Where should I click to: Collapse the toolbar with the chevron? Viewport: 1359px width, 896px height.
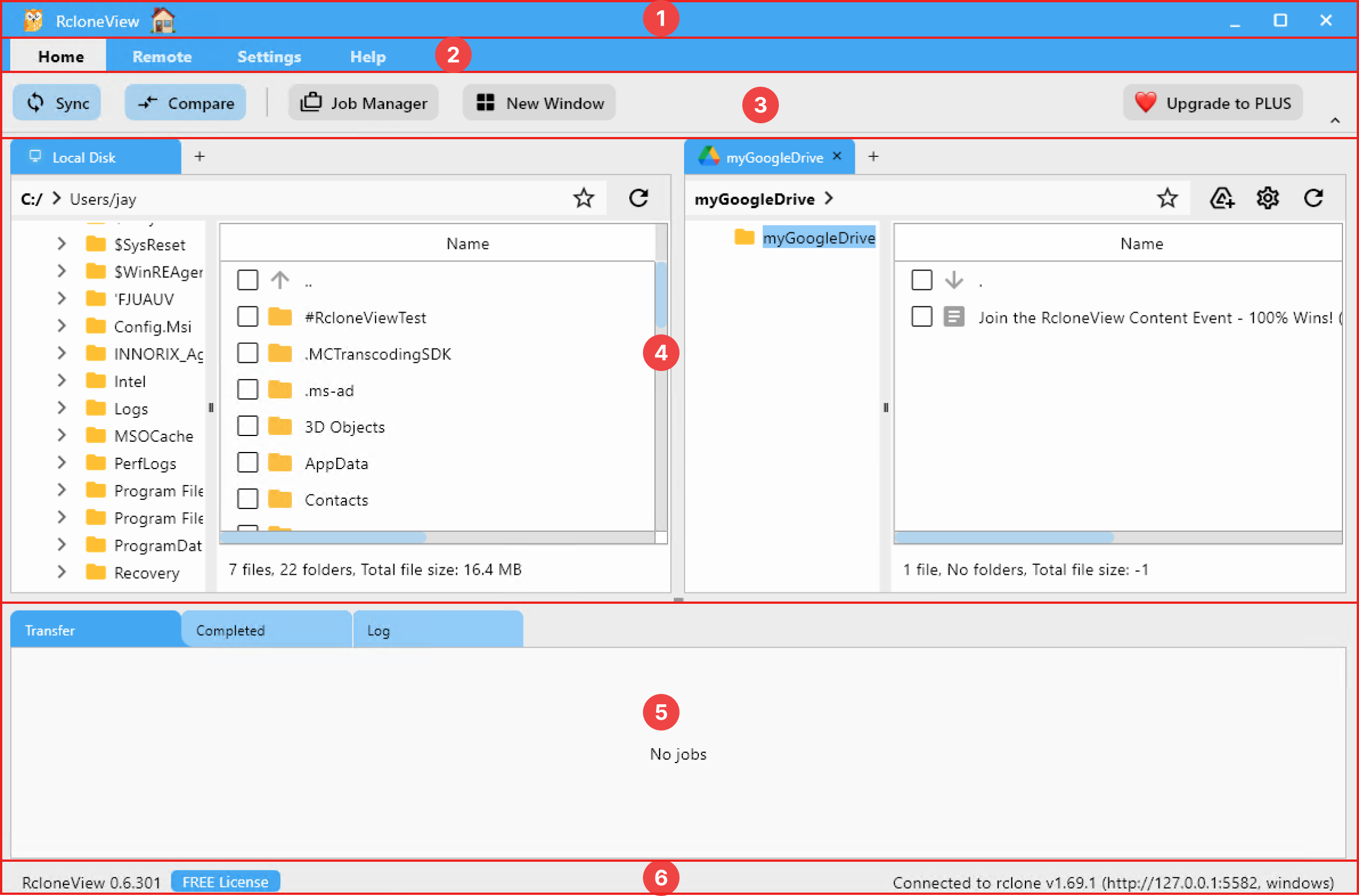coord(1336,120)
